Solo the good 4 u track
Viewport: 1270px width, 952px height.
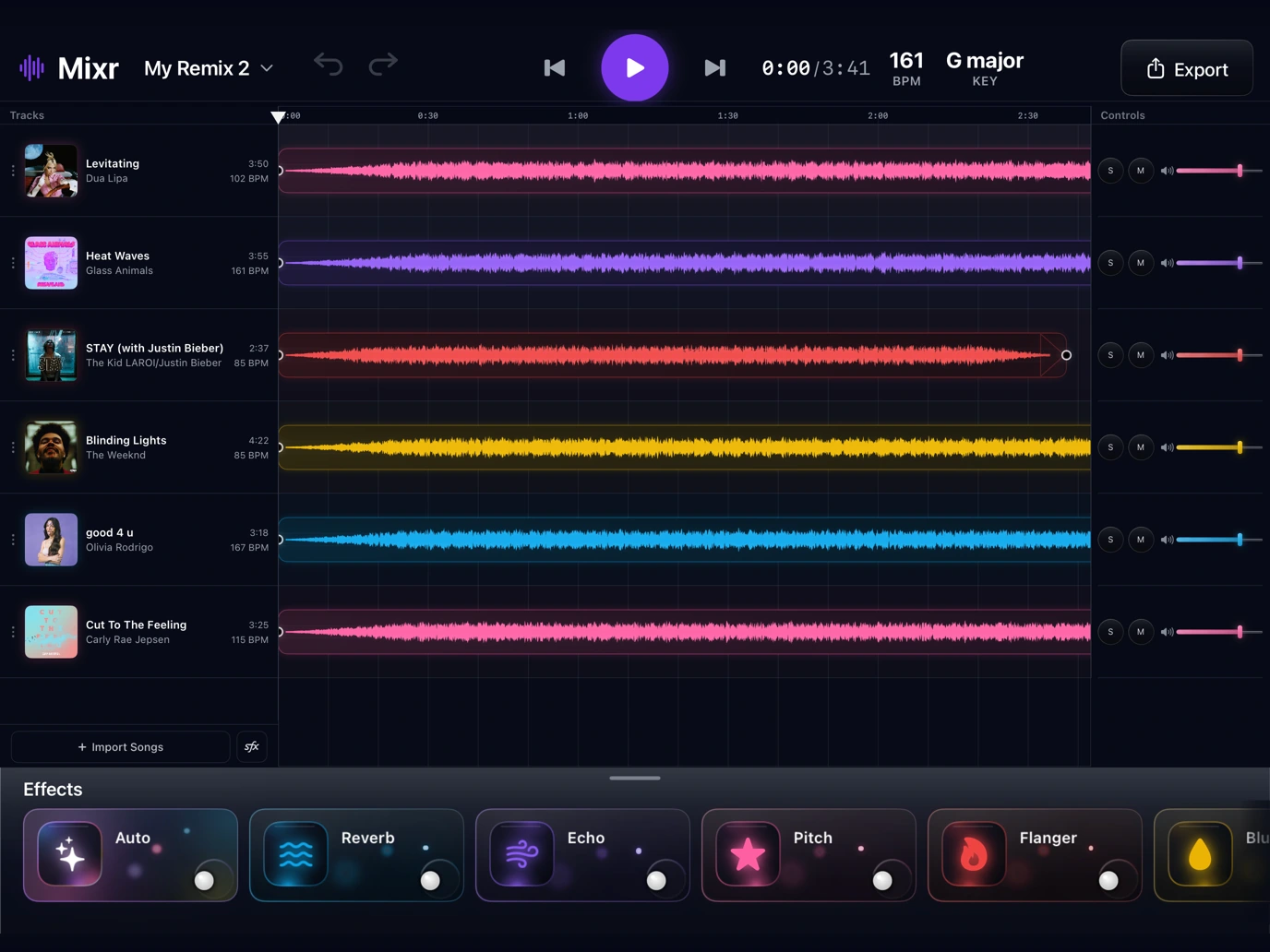(x=1110, y=540)
